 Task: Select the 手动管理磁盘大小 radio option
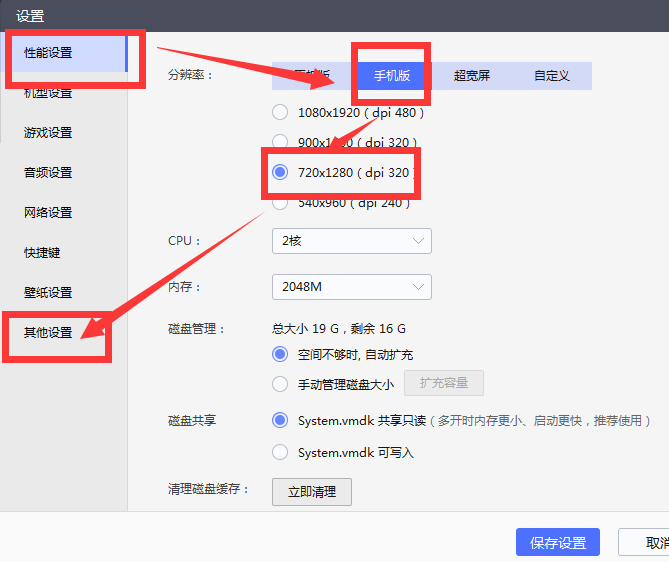(280, 384)
